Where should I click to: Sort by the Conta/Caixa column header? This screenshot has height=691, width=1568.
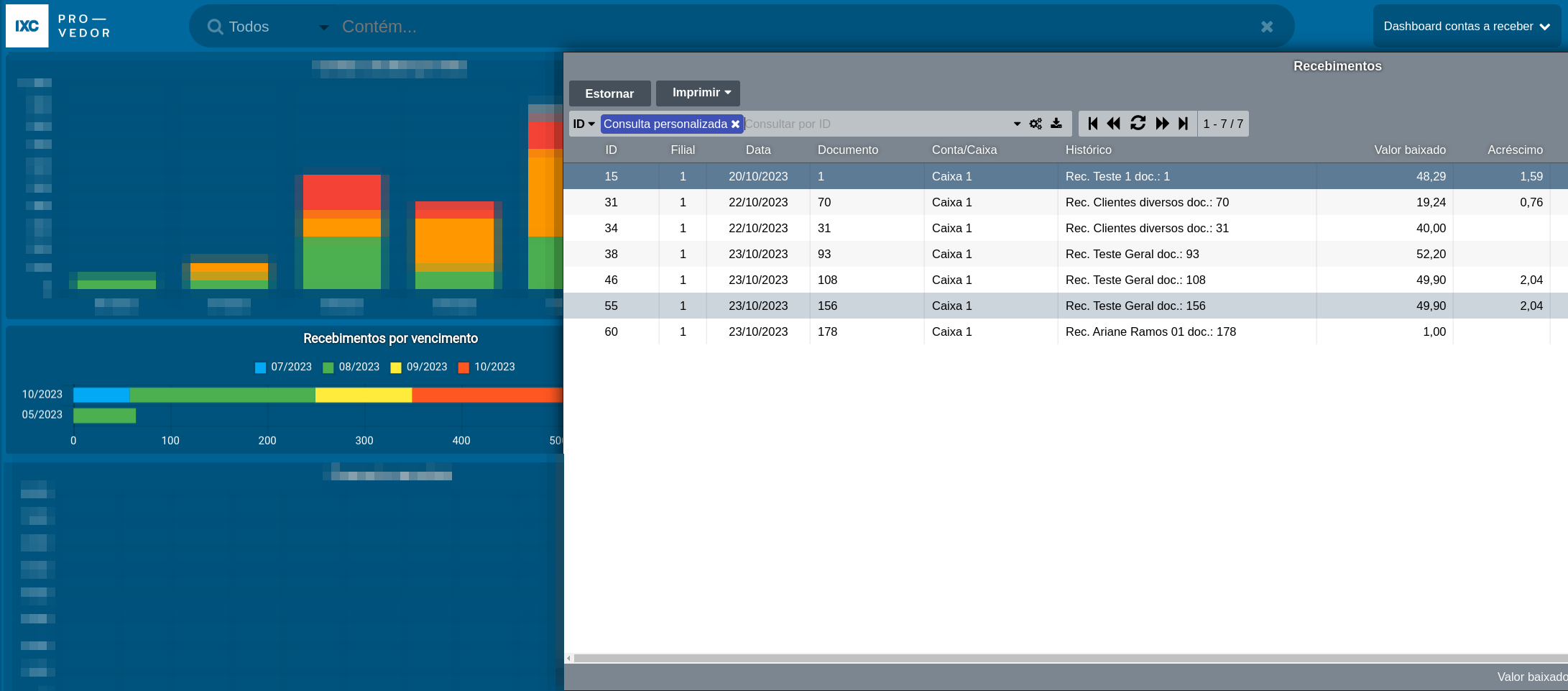[x=964, y=150]
